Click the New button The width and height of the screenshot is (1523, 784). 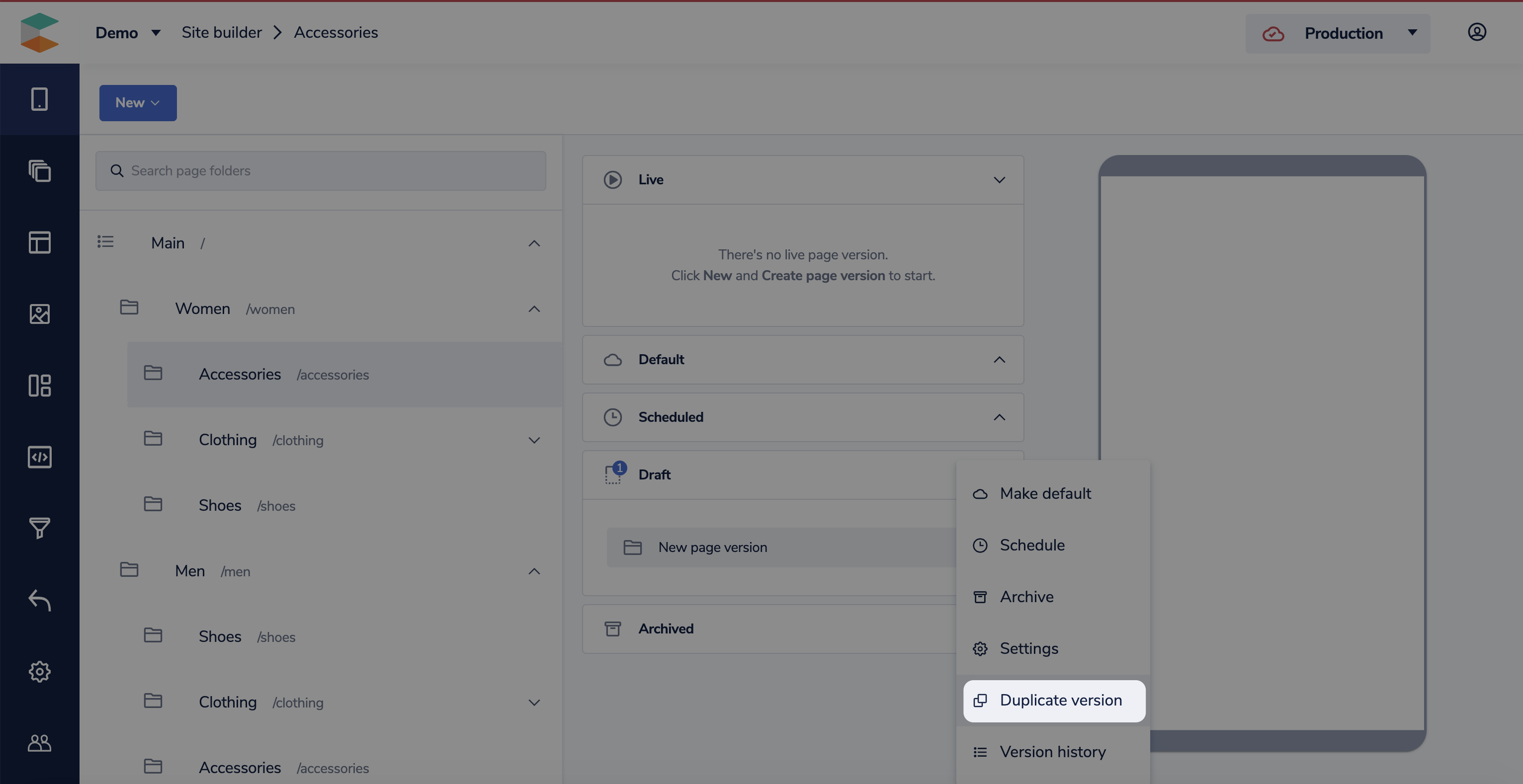tap(137, 103)
